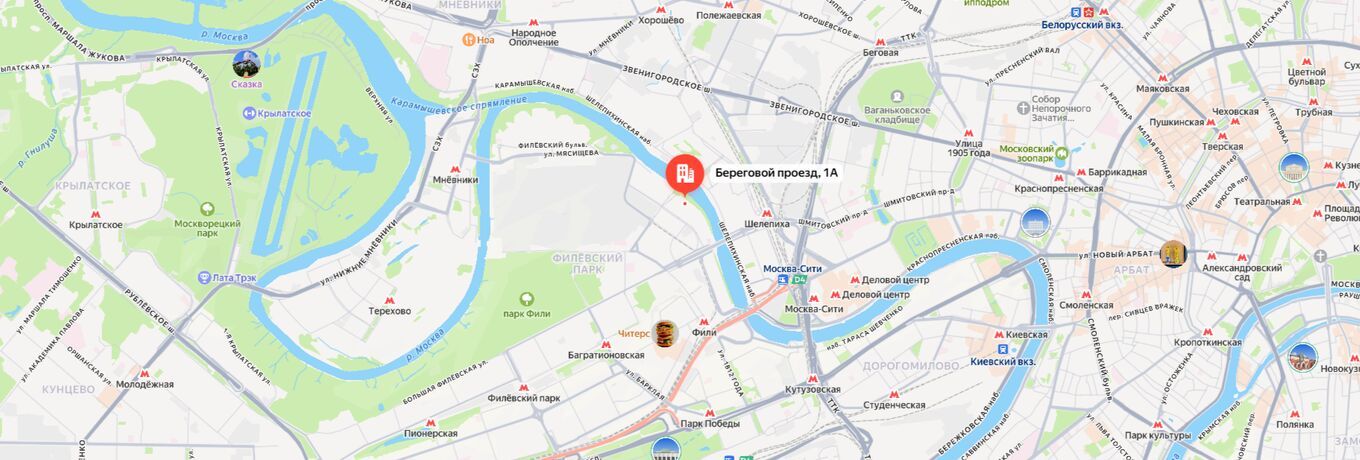Image resolution: width=1360 pixels, height=460 pixels.
Task: Select the Читерс burger place icon
Action: point(665,334)
